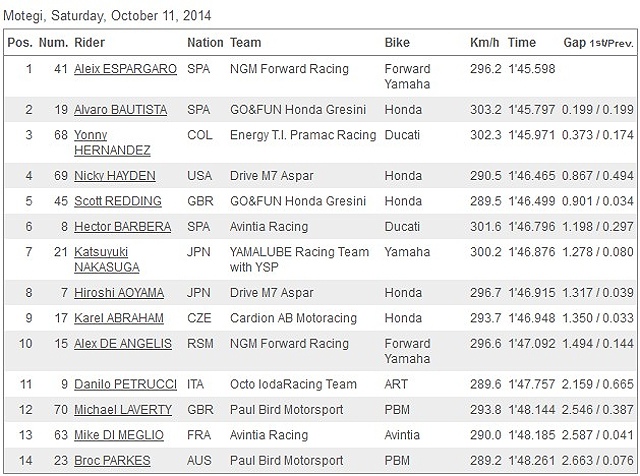The image size is (640, 476).
Task: Click Mike DI MEGLIO rider link
Action: coord(120,435)
